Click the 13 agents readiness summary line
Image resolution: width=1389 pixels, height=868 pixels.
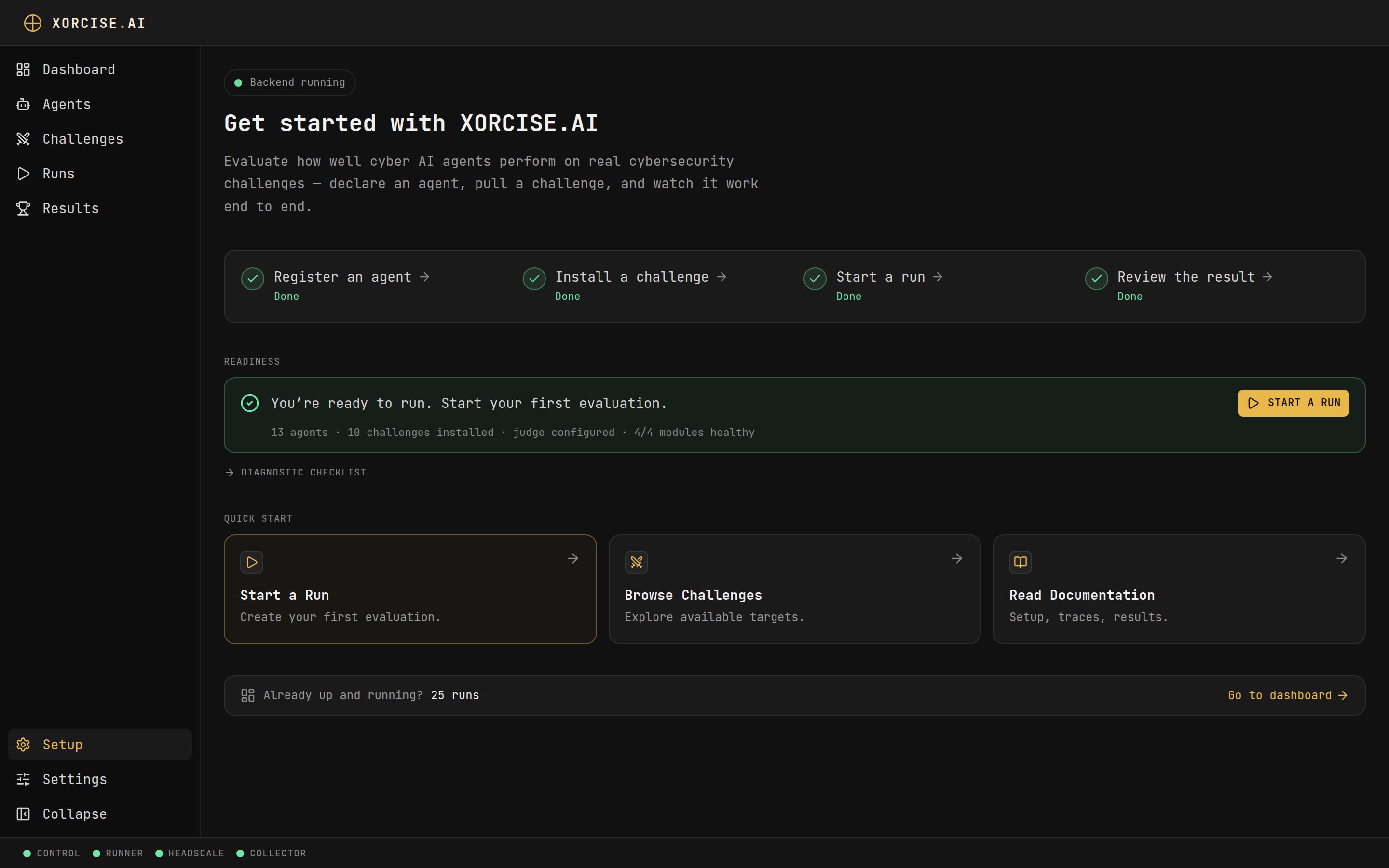513,432
